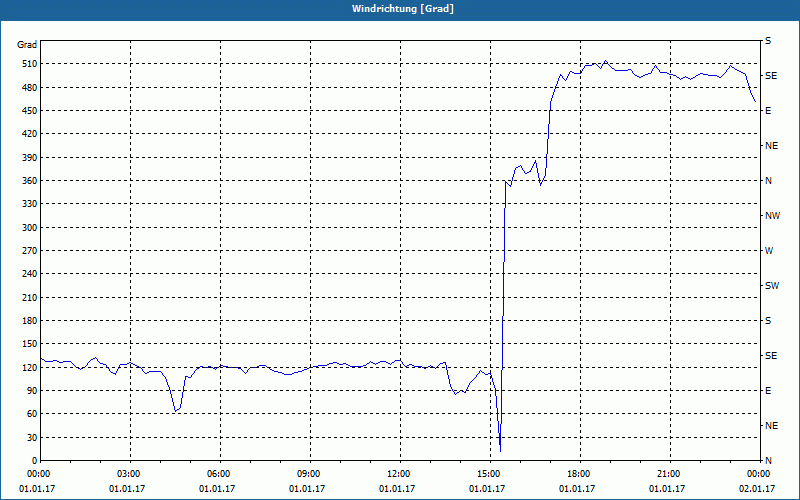This screenshot has width=800, height=500.
Task: Click the 360 value on the y-axis
Action: click(x=30, y=181)
